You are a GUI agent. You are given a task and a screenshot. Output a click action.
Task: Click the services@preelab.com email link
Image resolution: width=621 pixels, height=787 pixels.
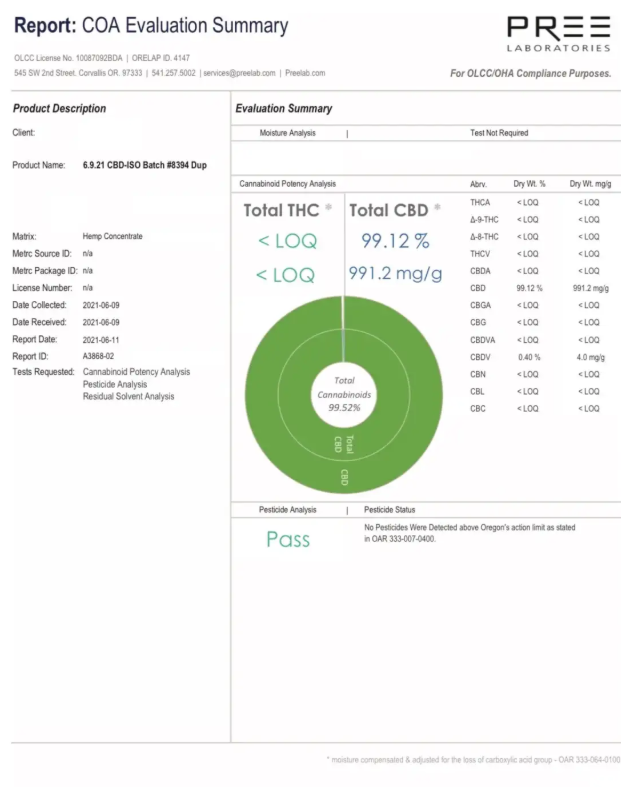pyautogui.click(x=239, y=73)
